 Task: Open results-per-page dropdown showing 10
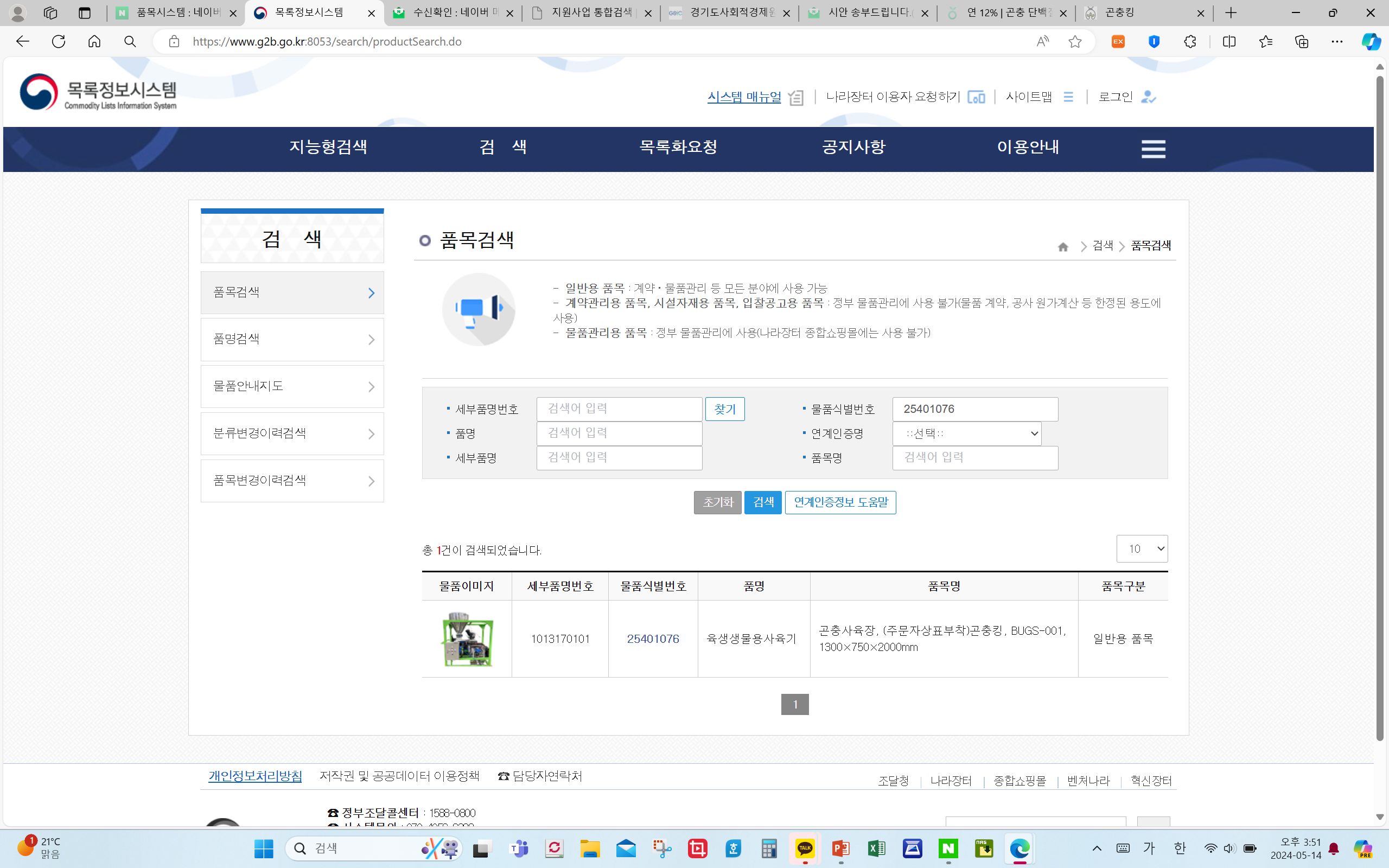[1142, 549]
